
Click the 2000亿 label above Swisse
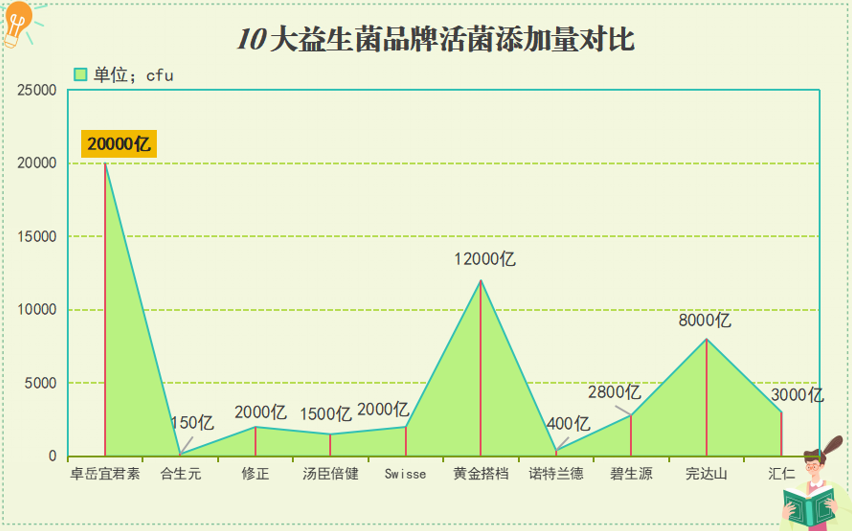click(x=383, y=409)
